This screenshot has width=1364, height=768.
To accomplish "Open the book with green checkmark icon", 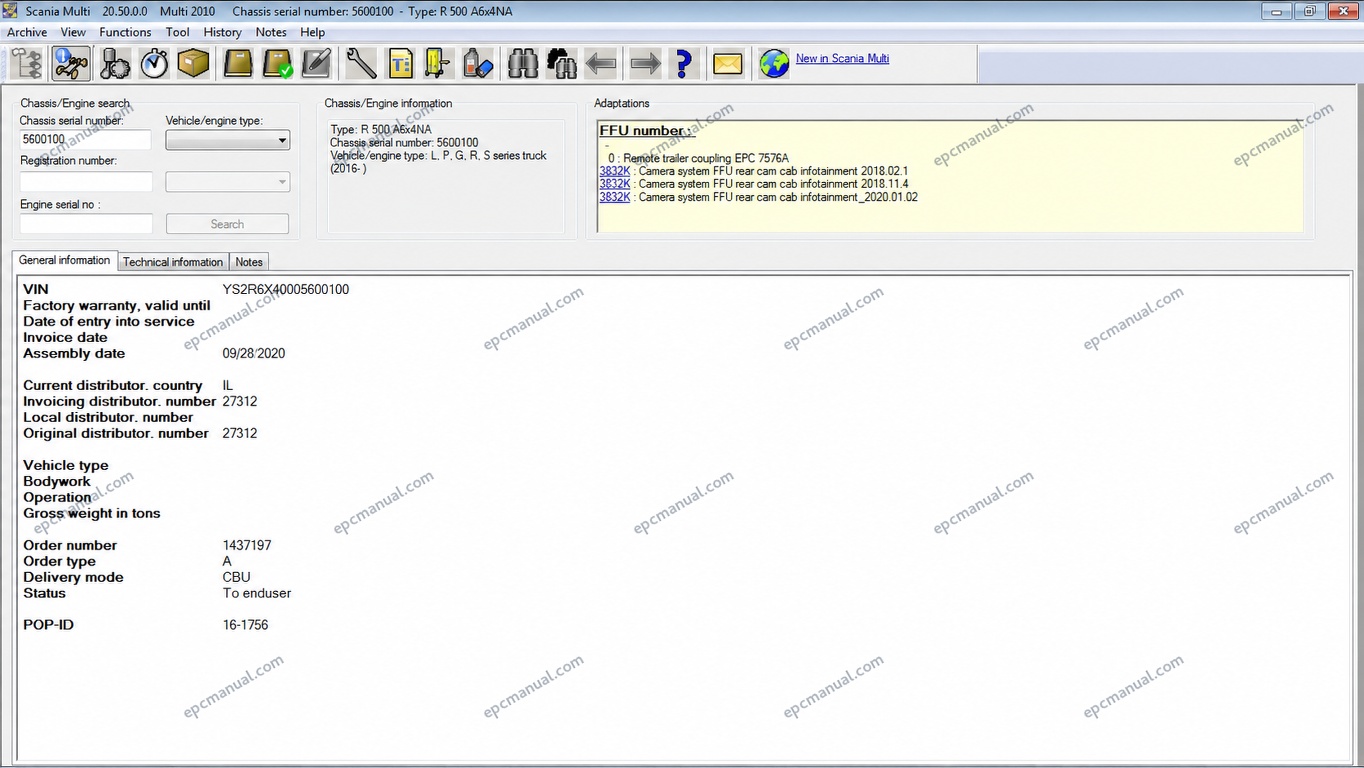I will 277,64.
